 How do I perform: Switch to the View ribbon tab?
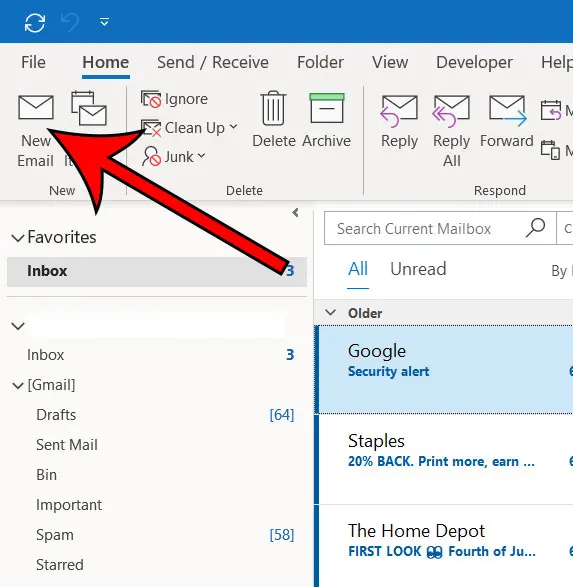click(x=390, y=62)
